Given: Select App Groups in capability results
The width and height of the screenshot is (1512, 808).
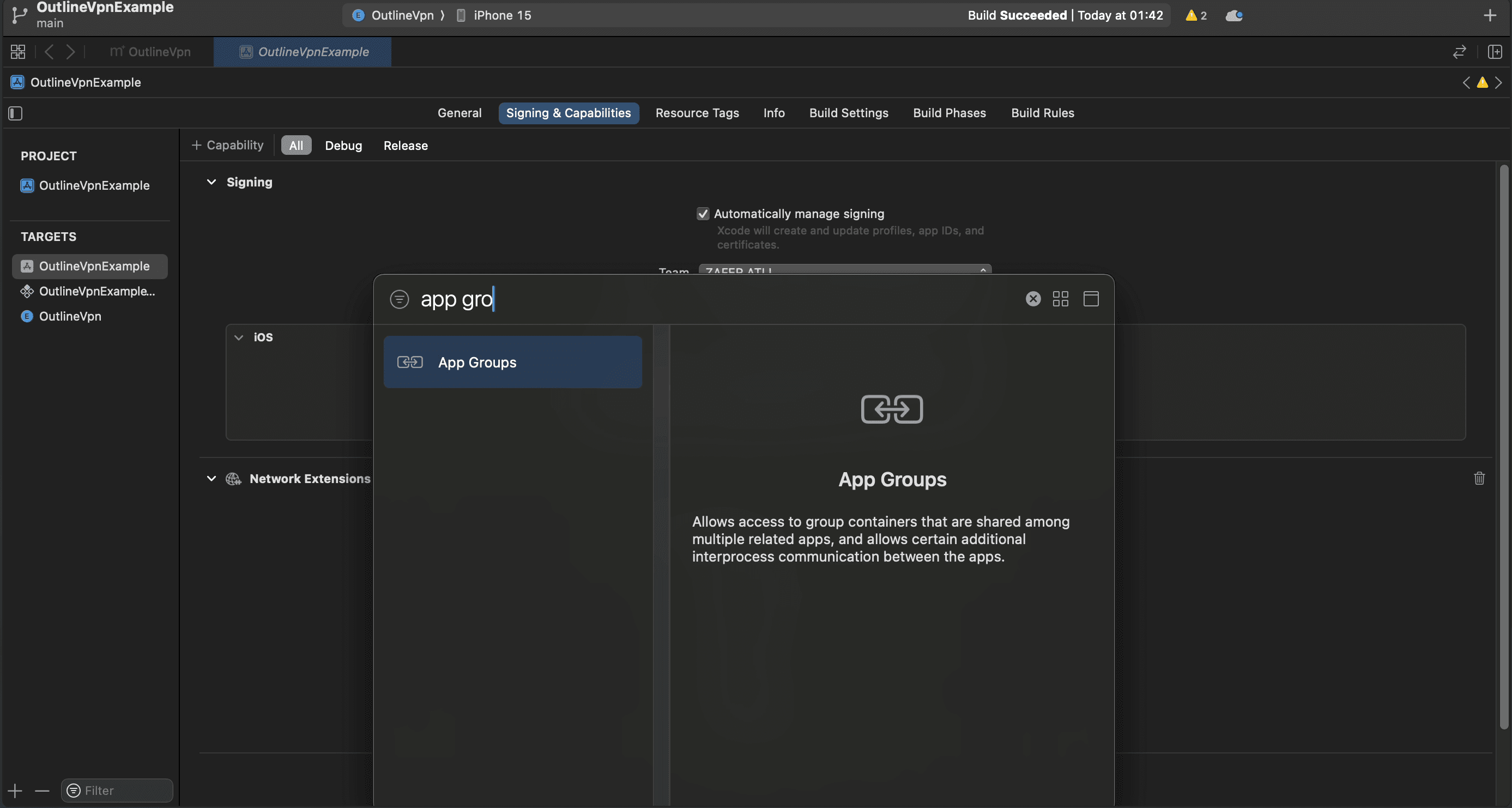Looking at the screenshot, I should 512,361.
